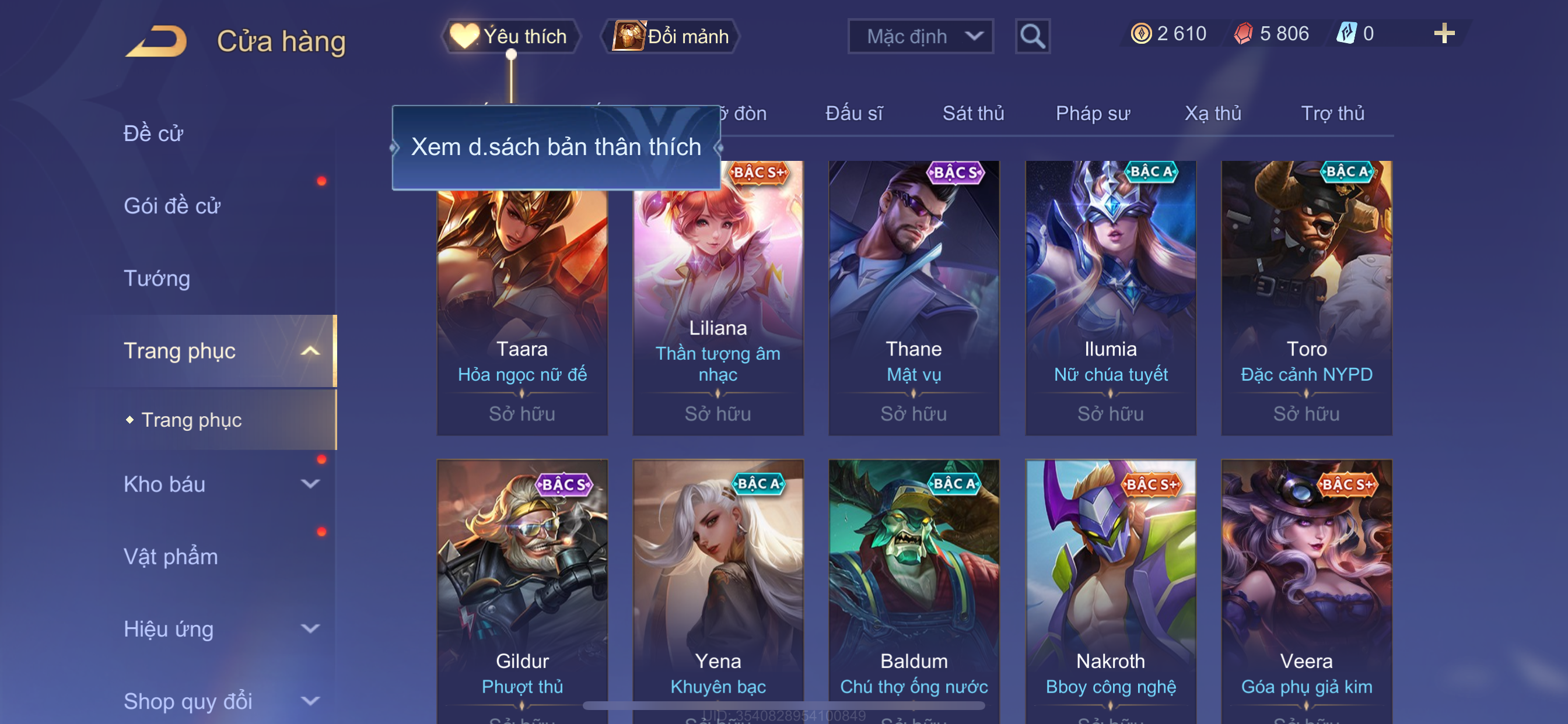Open the Mặc định sort dropdown
Viewport: 1568px width, 724px height.
pos(921,37)
